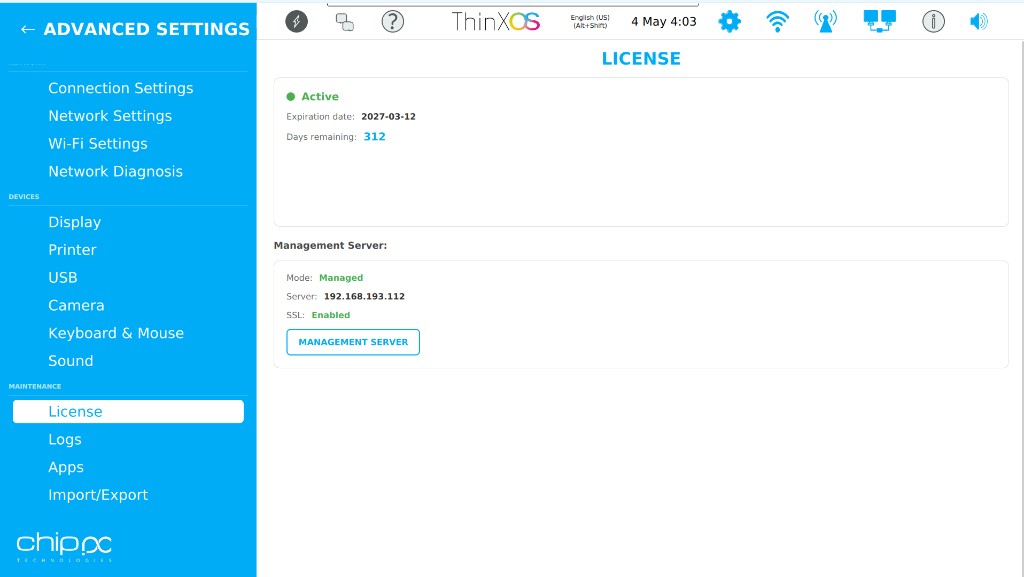Open Network Diagnosis
Screen dimensions: 1024x577
click(x=116, y=171)
